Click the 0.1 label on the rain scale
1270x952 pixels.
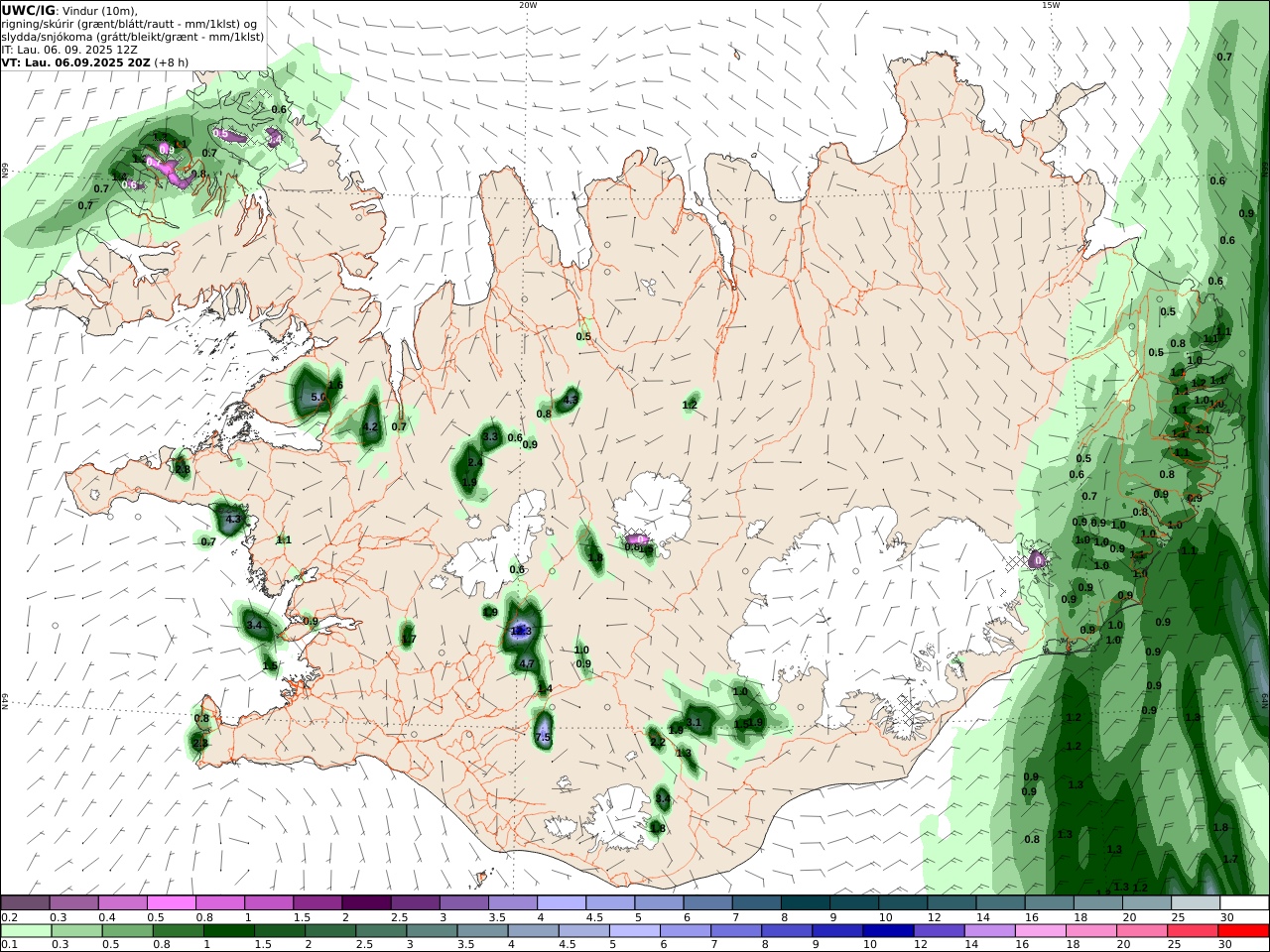coord(8,945)
